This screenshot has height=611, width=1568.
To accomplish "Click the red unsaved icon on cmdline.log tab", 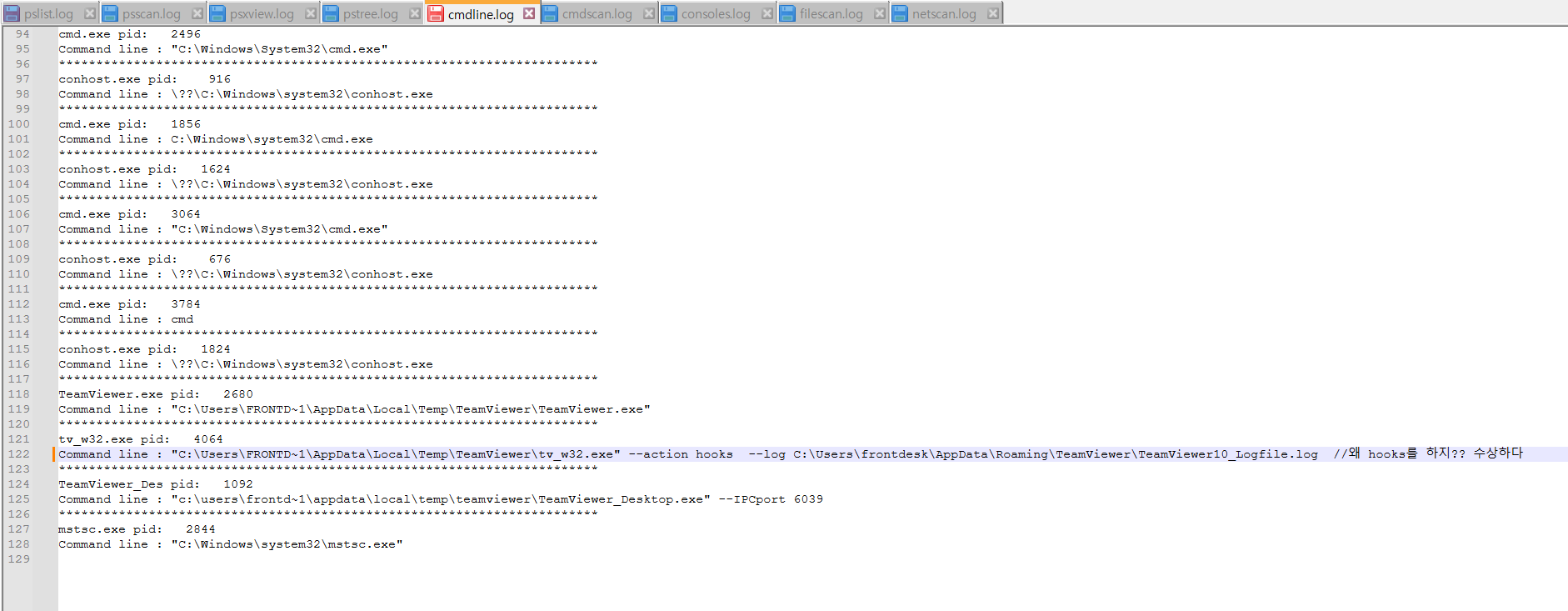I will 436,13.
